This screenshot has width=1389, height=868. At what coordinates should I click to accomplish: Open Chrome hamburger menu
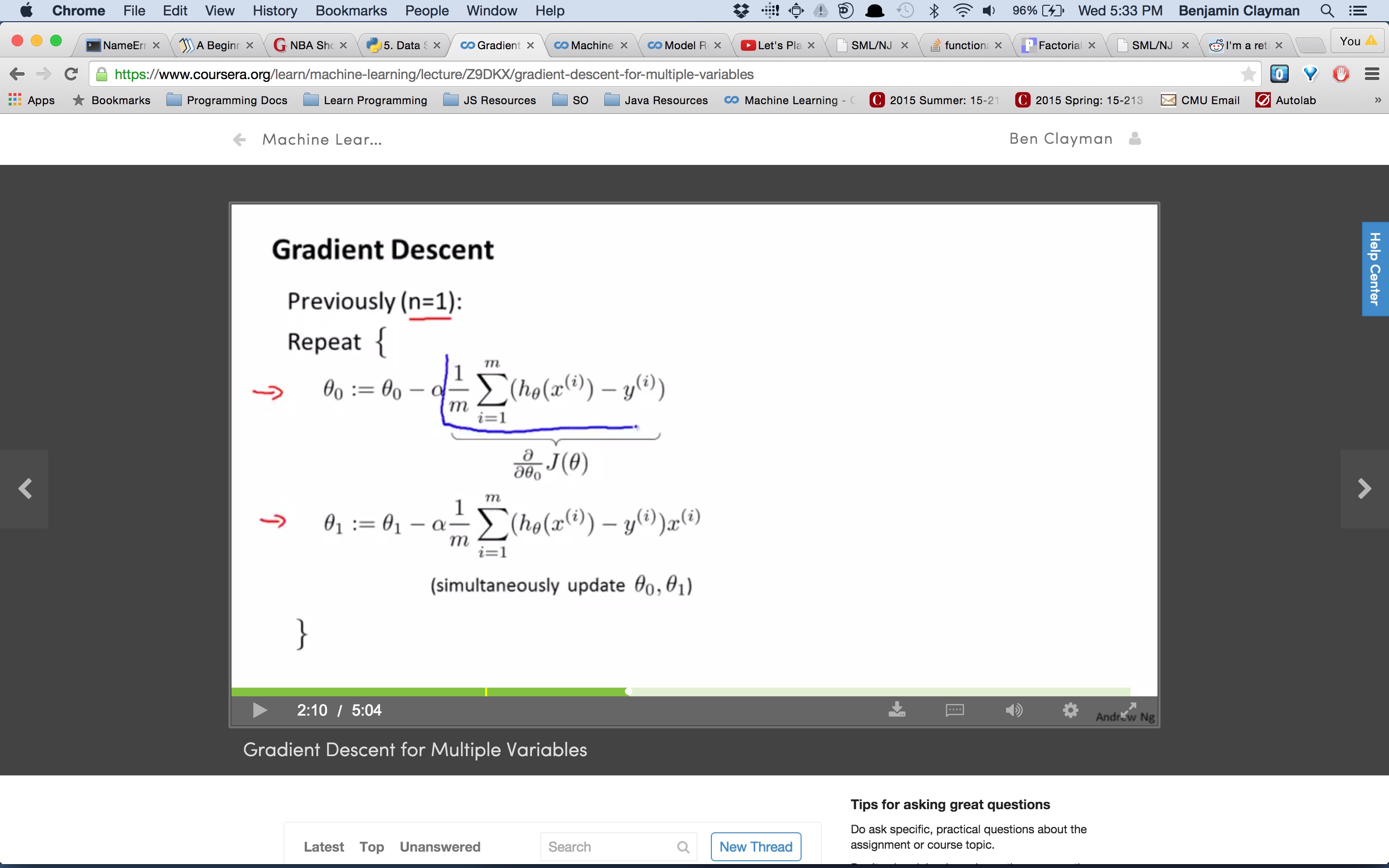[1372, 74]
